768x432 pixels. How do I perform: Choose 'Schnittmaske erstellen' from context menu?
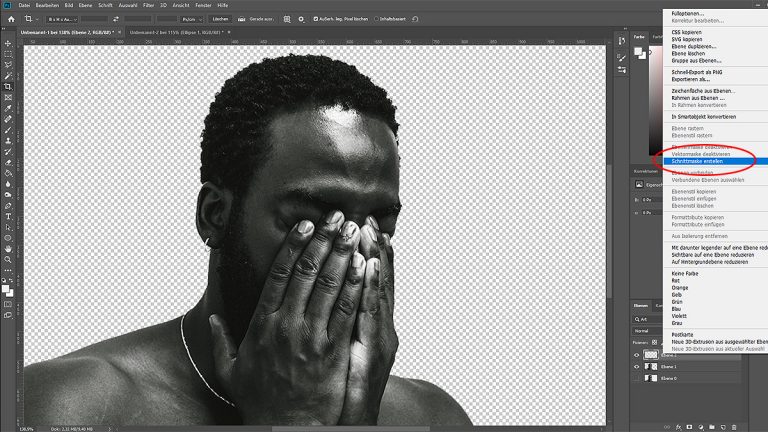[x=699, y=160]
